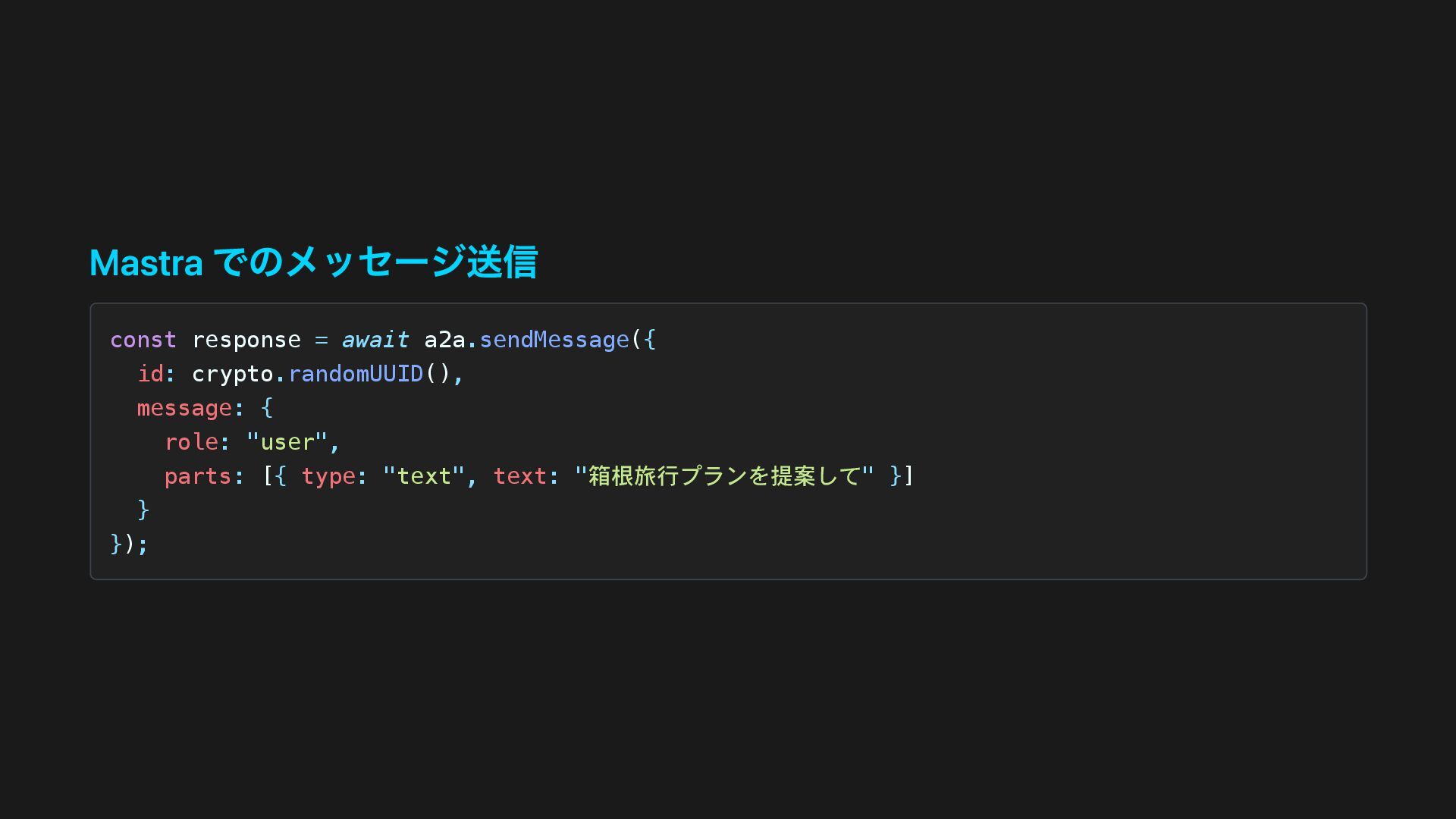Image resolution: width=1456 pixels, height=819 pixels.
Task: Click the final }); closing line
Action: [x=129, y=544]
